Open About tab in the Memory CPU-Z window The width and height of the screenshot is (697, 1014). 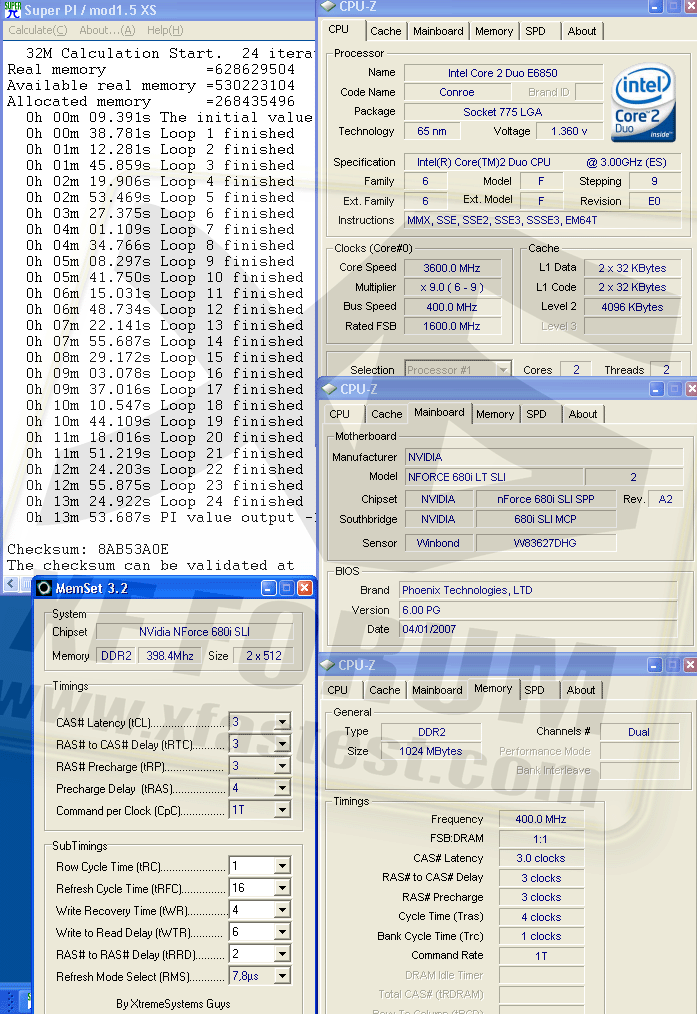point(581,690)
